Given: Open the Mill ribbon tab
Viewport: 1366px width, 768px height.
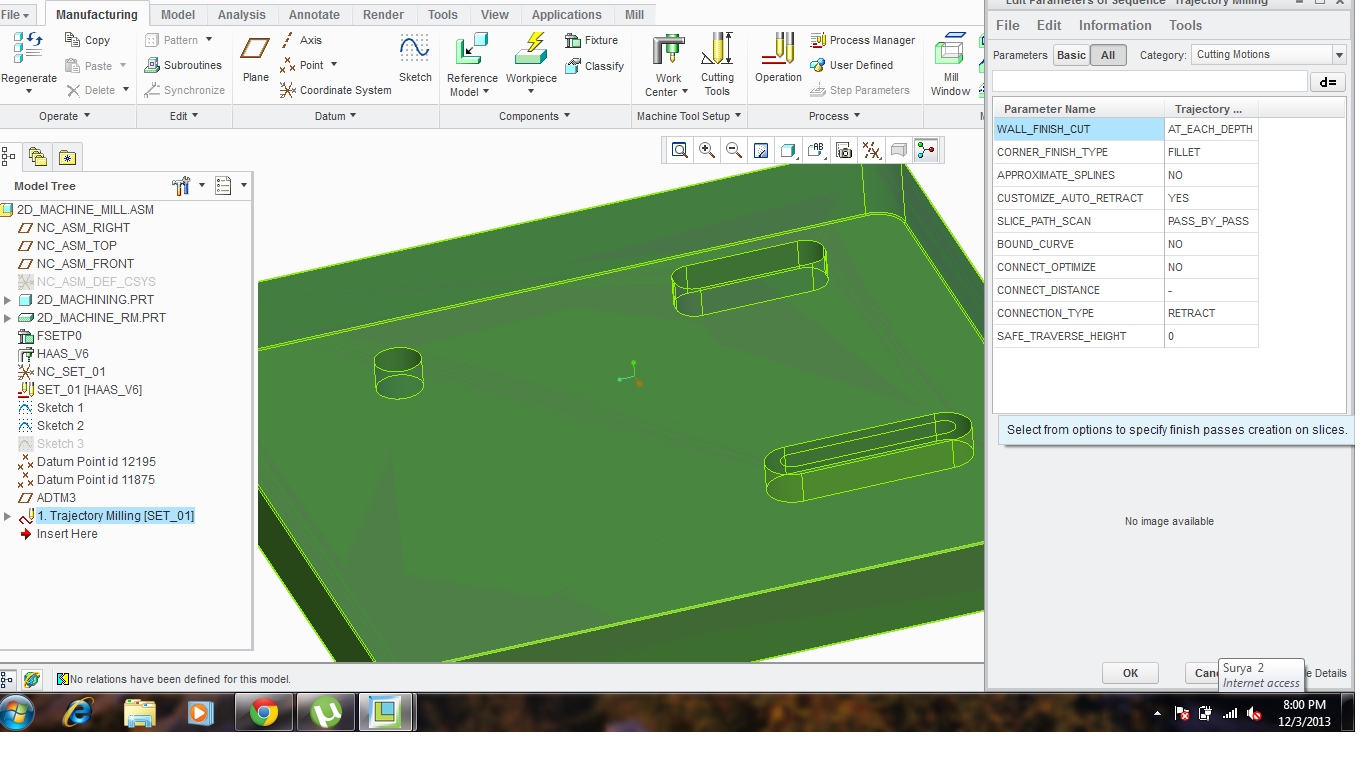Looking at the screenshot, I should pyautogui.click(x=634, y=15).
